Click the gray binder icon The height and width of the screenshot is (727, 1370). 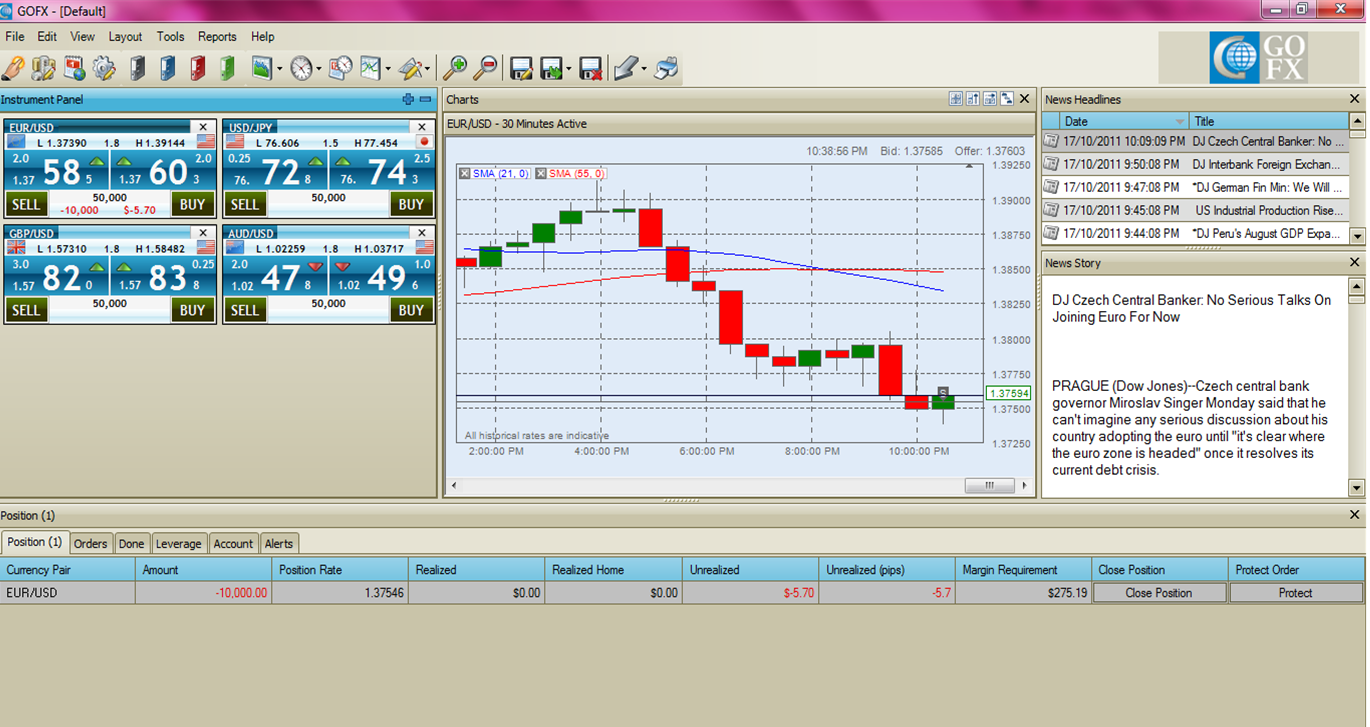coord(138,68)
